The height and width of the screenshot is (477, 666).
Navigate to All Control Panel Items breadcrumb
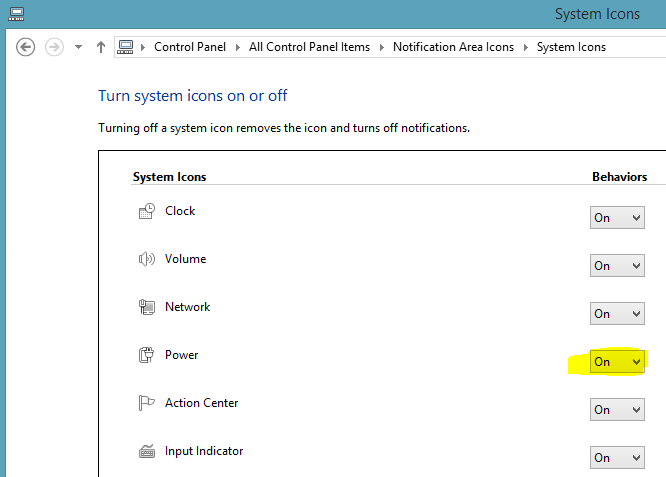pos(309,47)
